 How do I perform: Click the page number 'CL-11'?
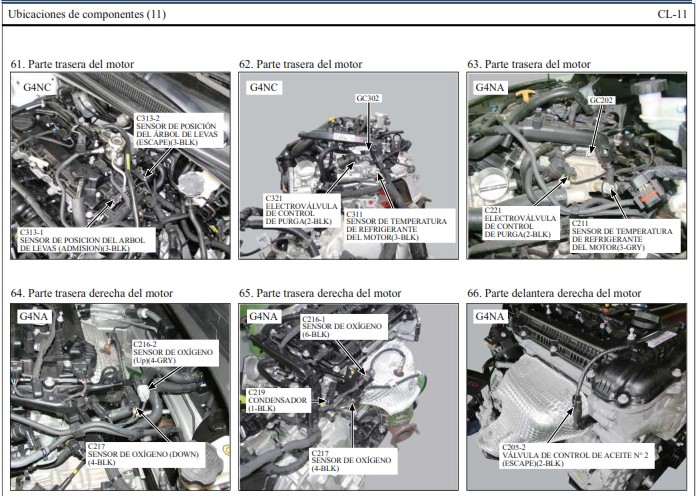pyautogui.click(x=672, y=14)
